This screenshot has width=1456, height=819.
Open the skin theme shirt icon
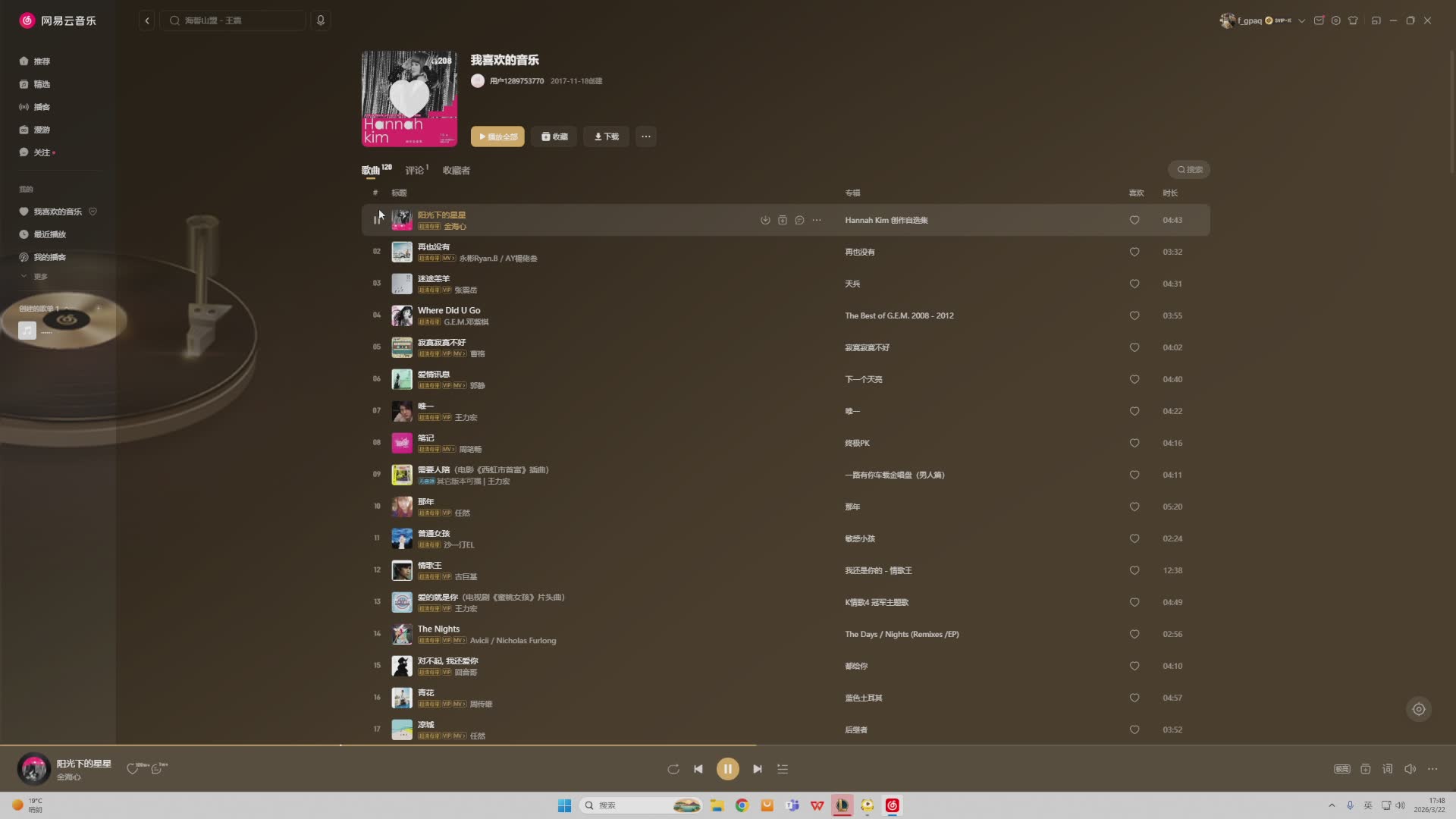click(1353, 20)
